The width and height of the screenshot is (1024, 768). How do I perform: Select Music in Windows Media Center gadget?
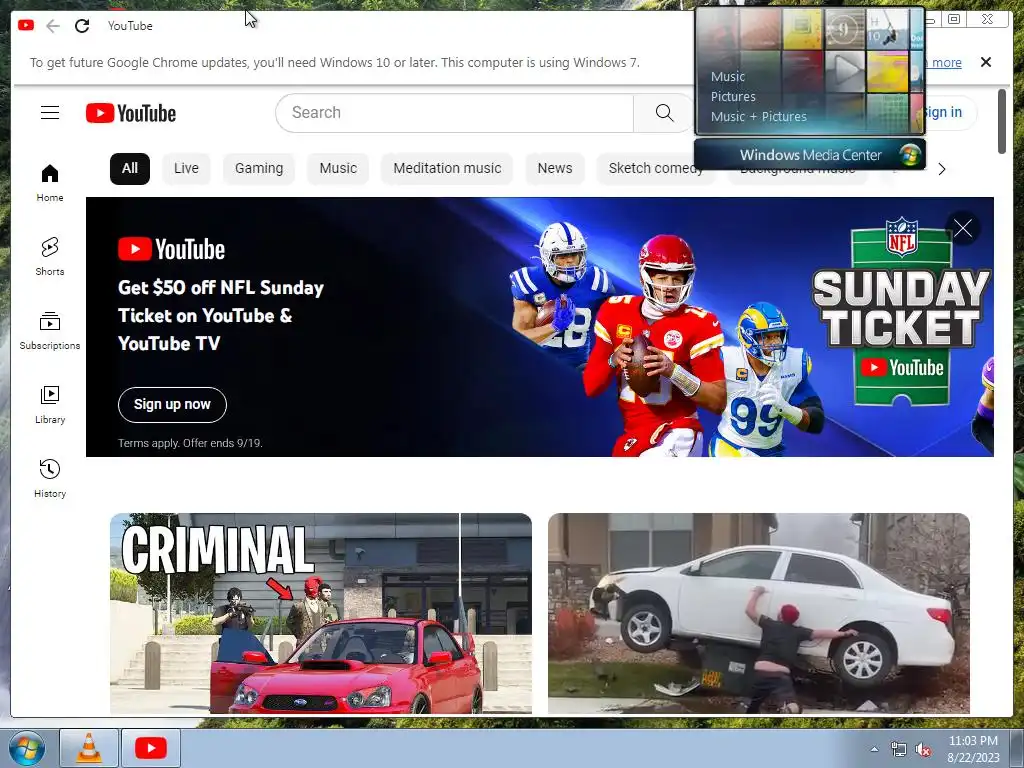728,76
